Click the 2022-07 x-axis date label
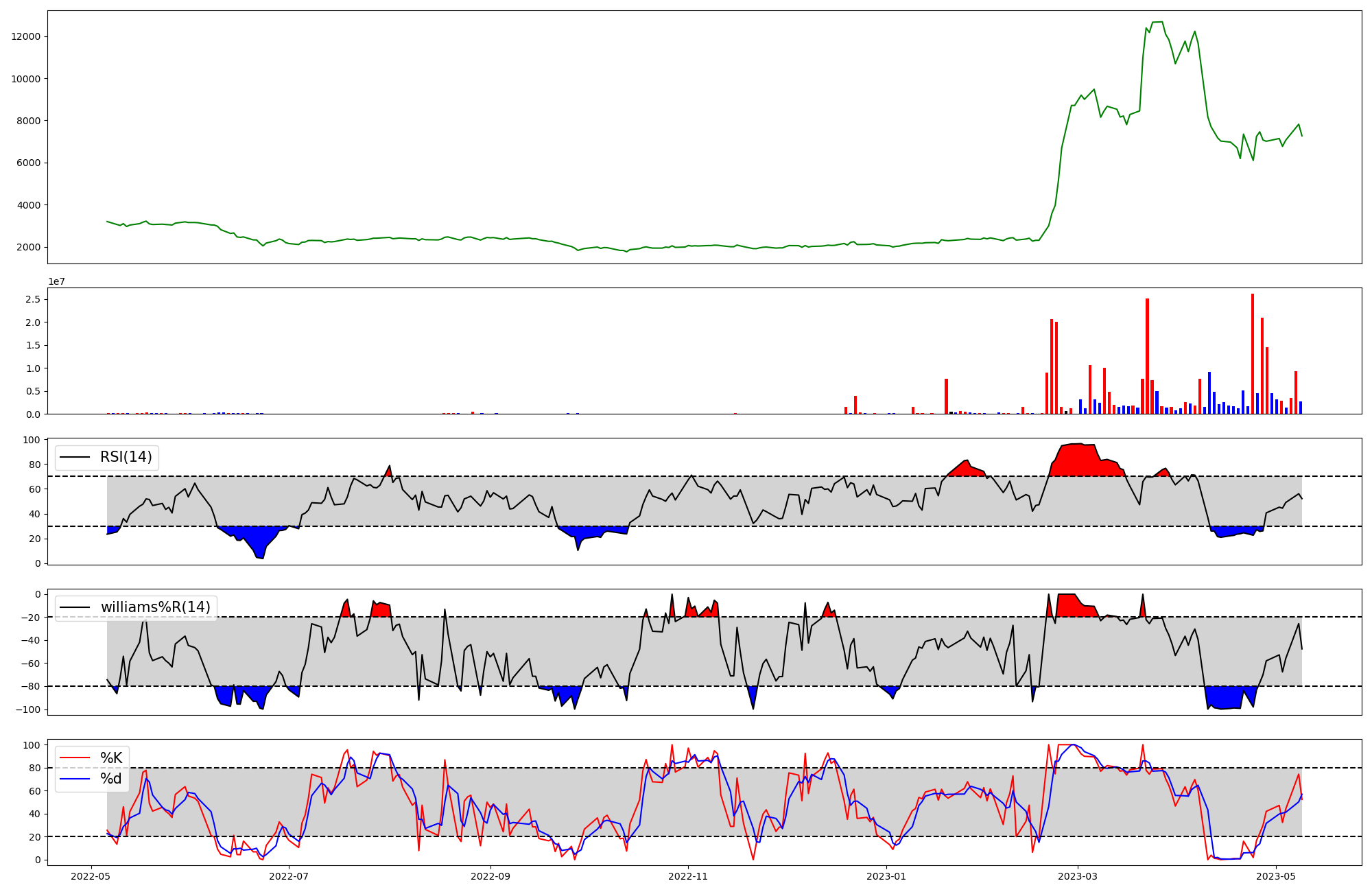Screen dimensions: 1372x892 (x=289, y=876)
